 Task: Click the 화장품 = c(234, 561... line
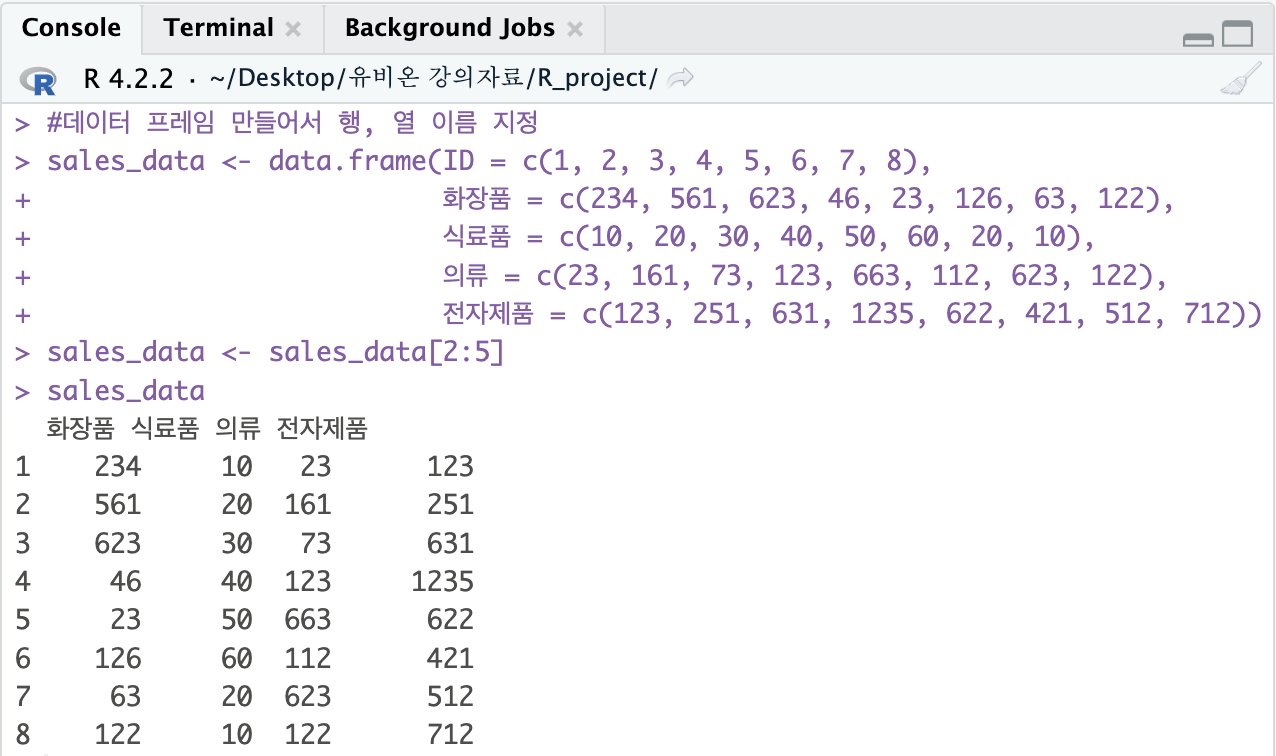[x=807, y=199]
